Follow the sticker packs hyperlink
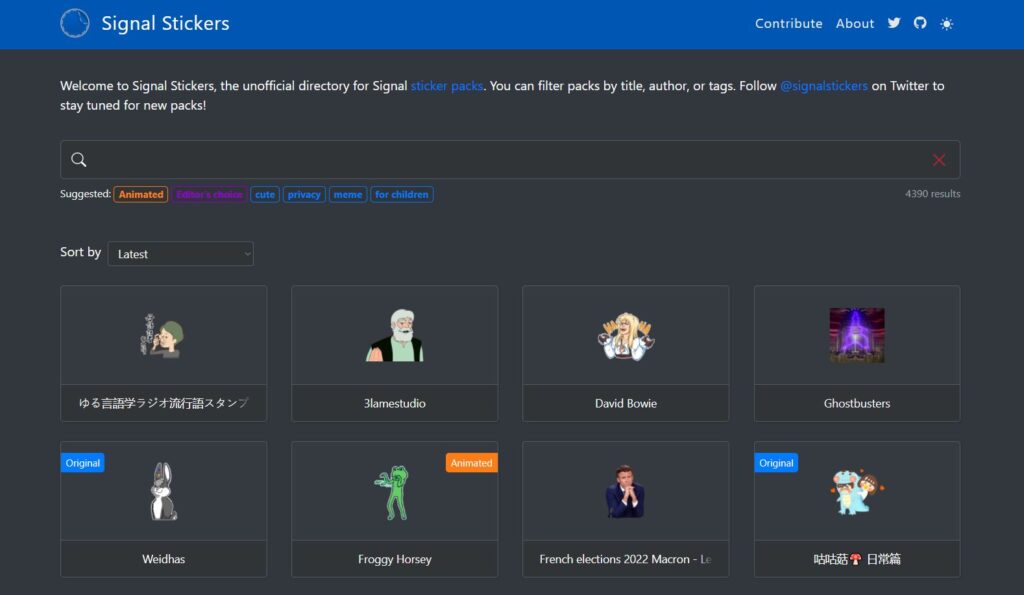Viewport: 1024px width, 595px height. click(447, 86)
